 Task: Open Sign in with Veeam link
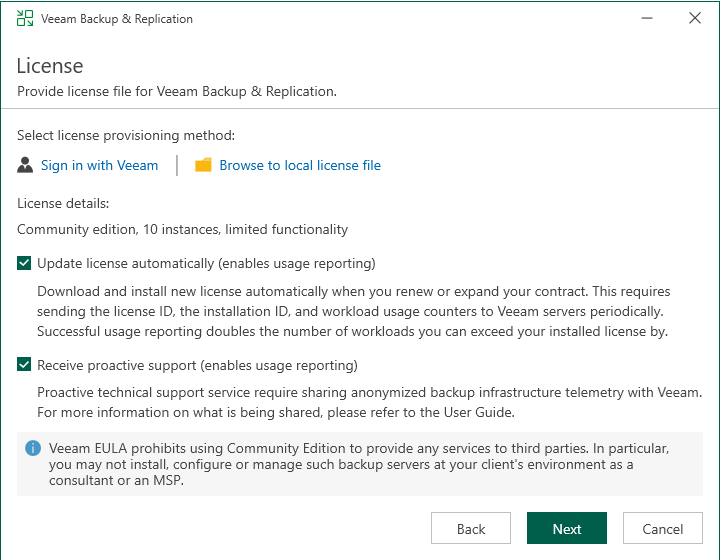pyautogui.click(x=99, y=165)
